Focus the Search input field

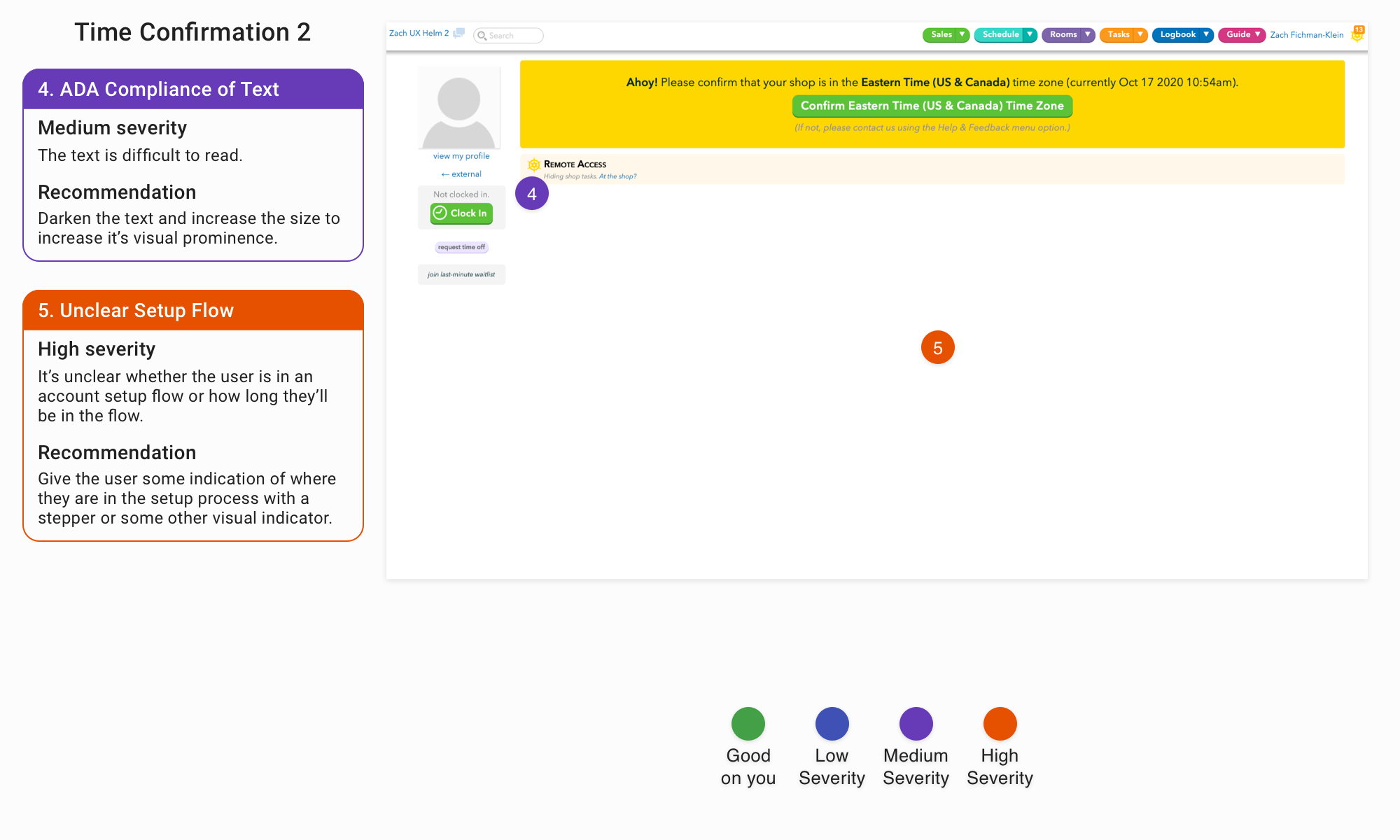click(x=514, y=36)
